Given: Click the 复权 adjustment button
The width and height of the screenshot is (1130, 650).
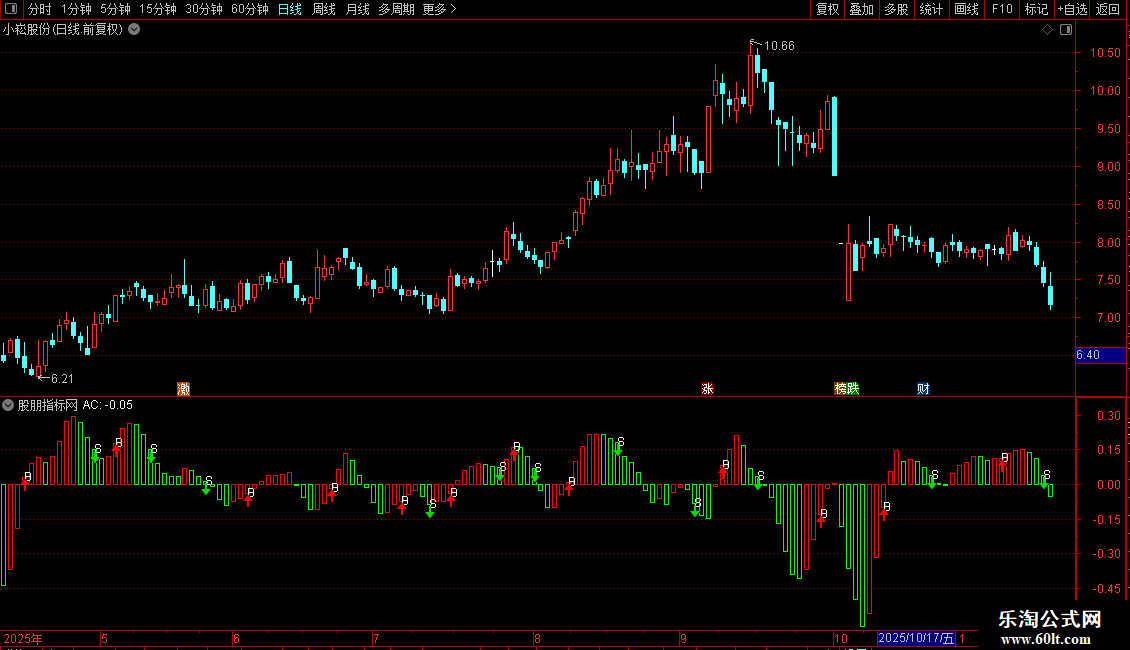Looking at the screenshot, I should (827, 9).
